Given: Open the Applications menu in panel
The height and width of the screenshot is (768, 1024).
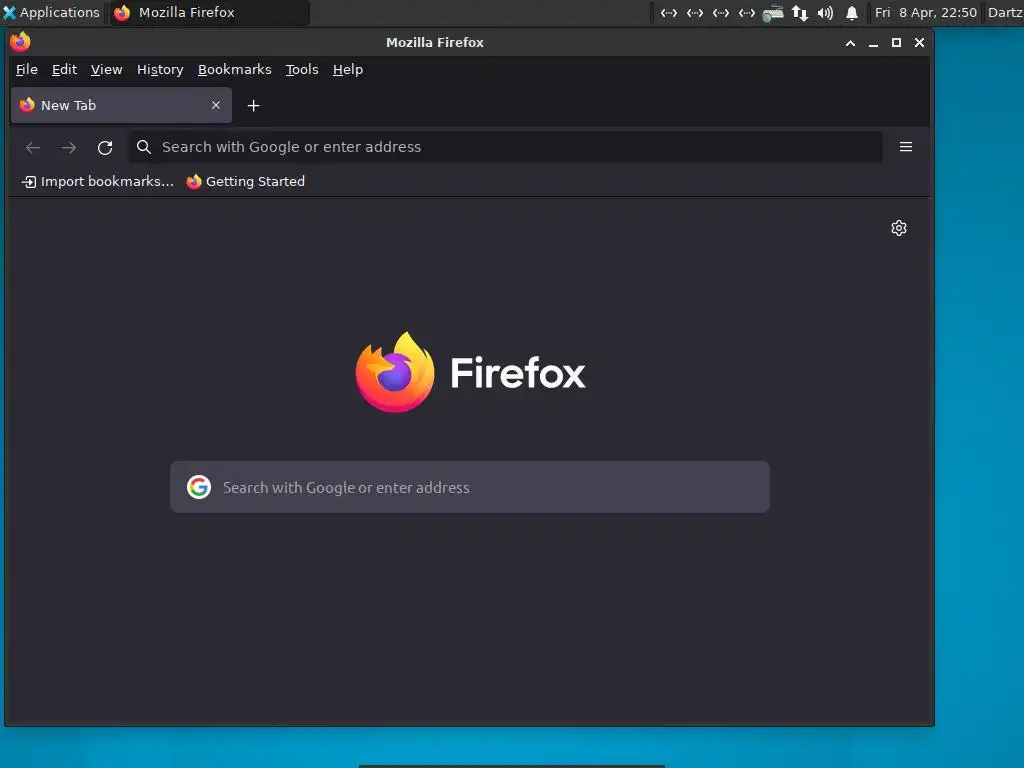Looking at the screenshot, I should point(52,12).
